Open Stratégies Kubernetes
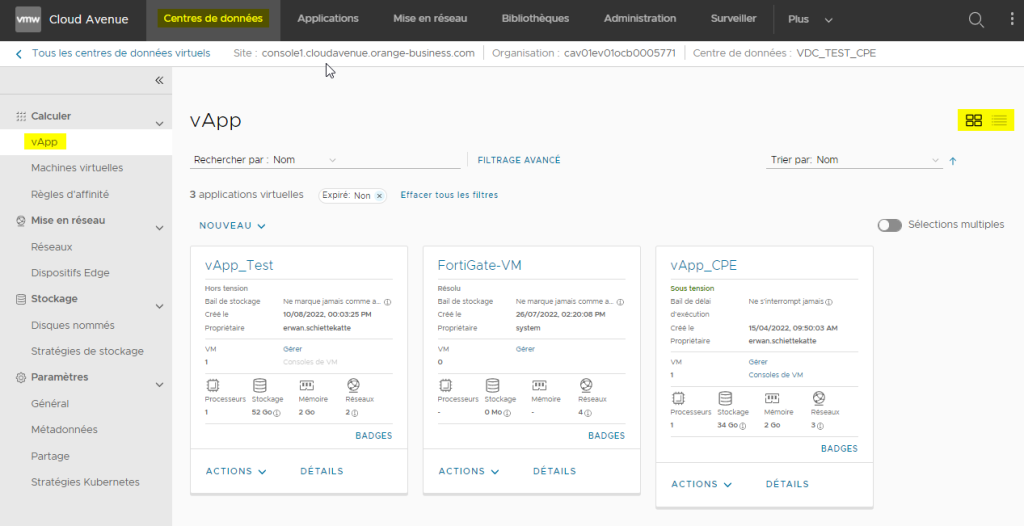The width and height of the screenshot is (1024, 526). coord(86,482)
